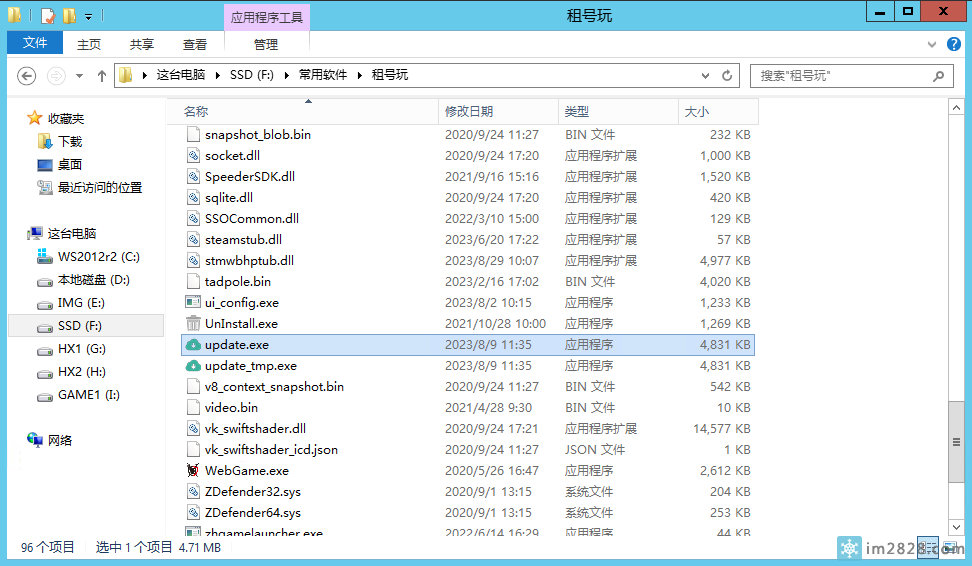Open Explorer help question mark
Viewport: 972px width, 566px height.
(x=953, y=44)
